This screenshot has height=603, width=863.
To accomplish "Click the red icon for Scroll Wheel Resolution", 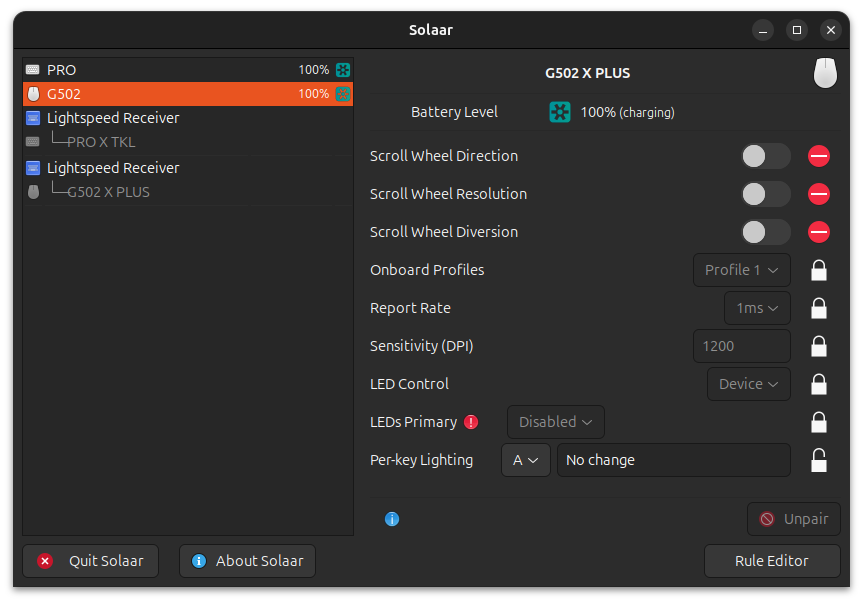I will coord(819,194).
